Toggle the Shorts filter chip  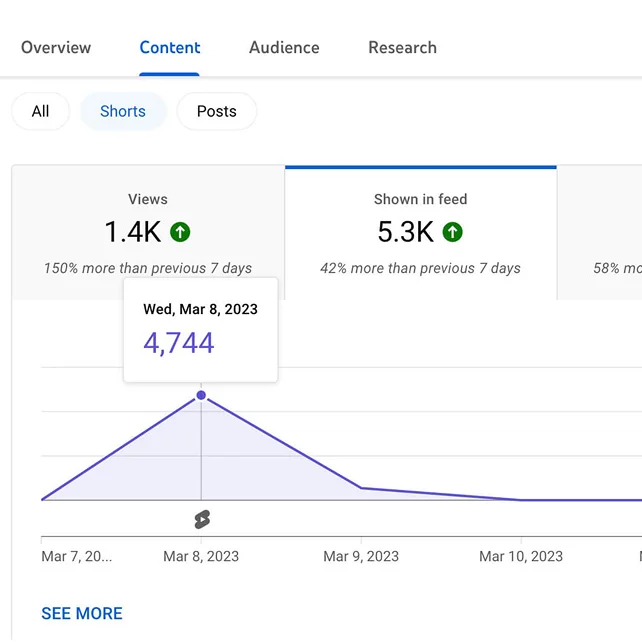[123, 112]
